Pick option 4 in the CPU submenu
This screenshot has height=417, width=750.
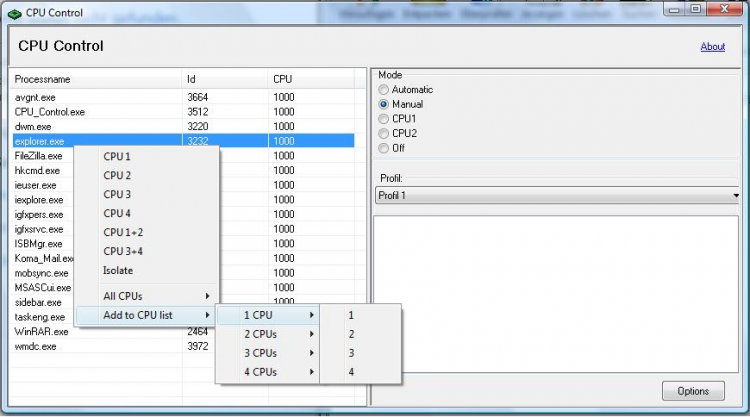[x=360, y=372]
